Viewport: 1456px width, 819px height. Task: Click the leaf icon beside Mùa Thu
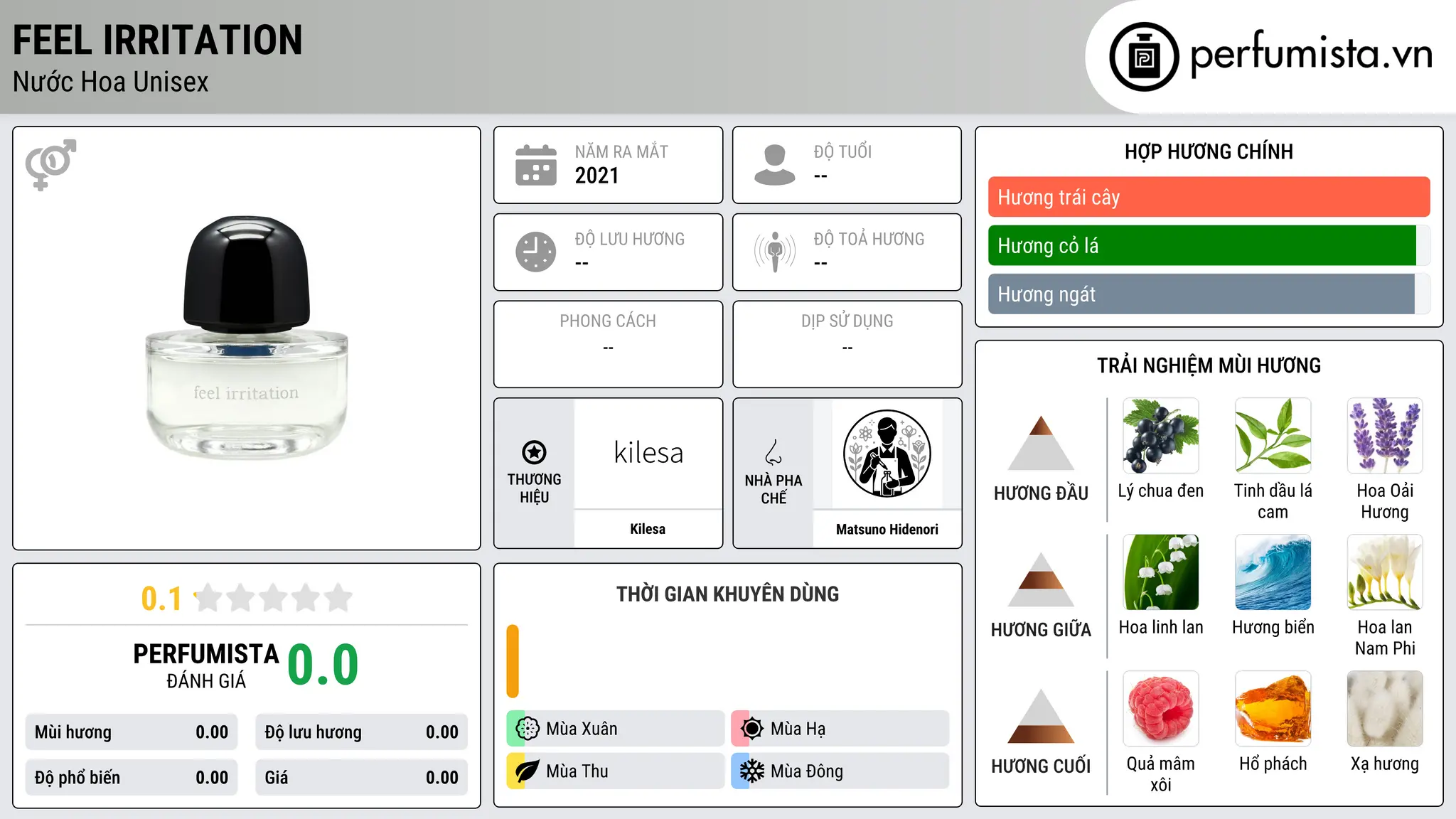527,771
